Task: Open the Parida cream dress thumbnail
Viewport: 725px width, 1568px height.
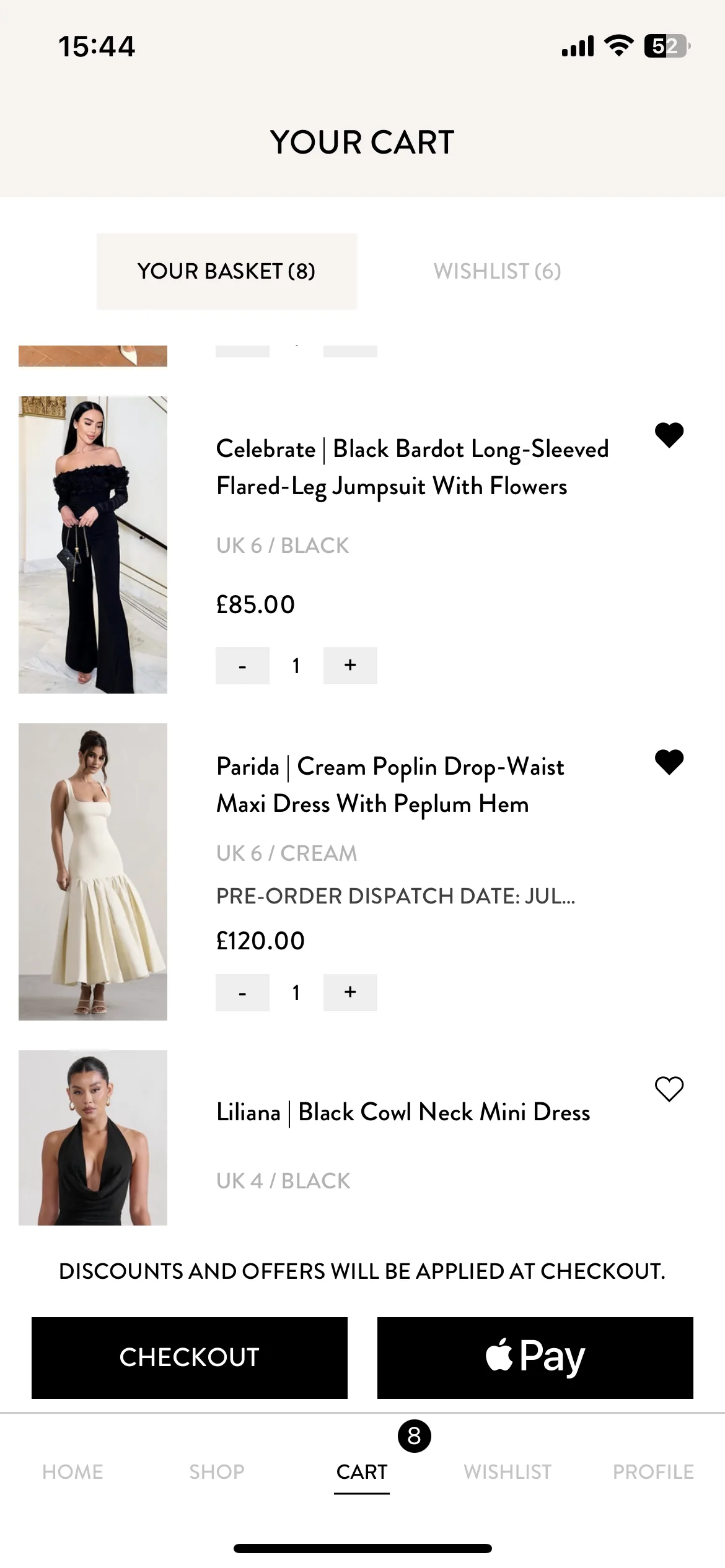Action: pos(93,872)
